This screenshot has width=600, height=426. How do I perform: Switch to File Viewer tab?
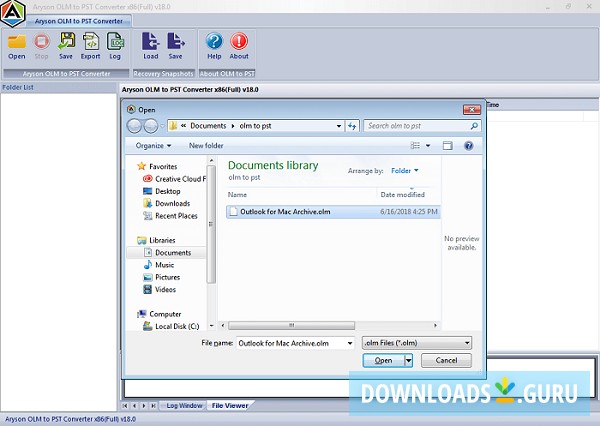pos(230,405)
